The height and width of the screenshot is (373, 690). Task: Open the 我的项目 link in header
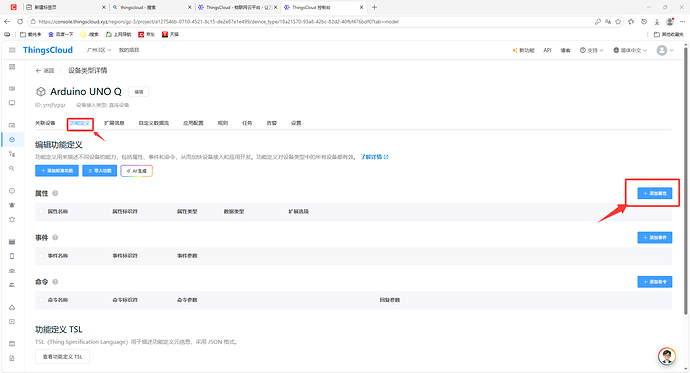point(128,50)
